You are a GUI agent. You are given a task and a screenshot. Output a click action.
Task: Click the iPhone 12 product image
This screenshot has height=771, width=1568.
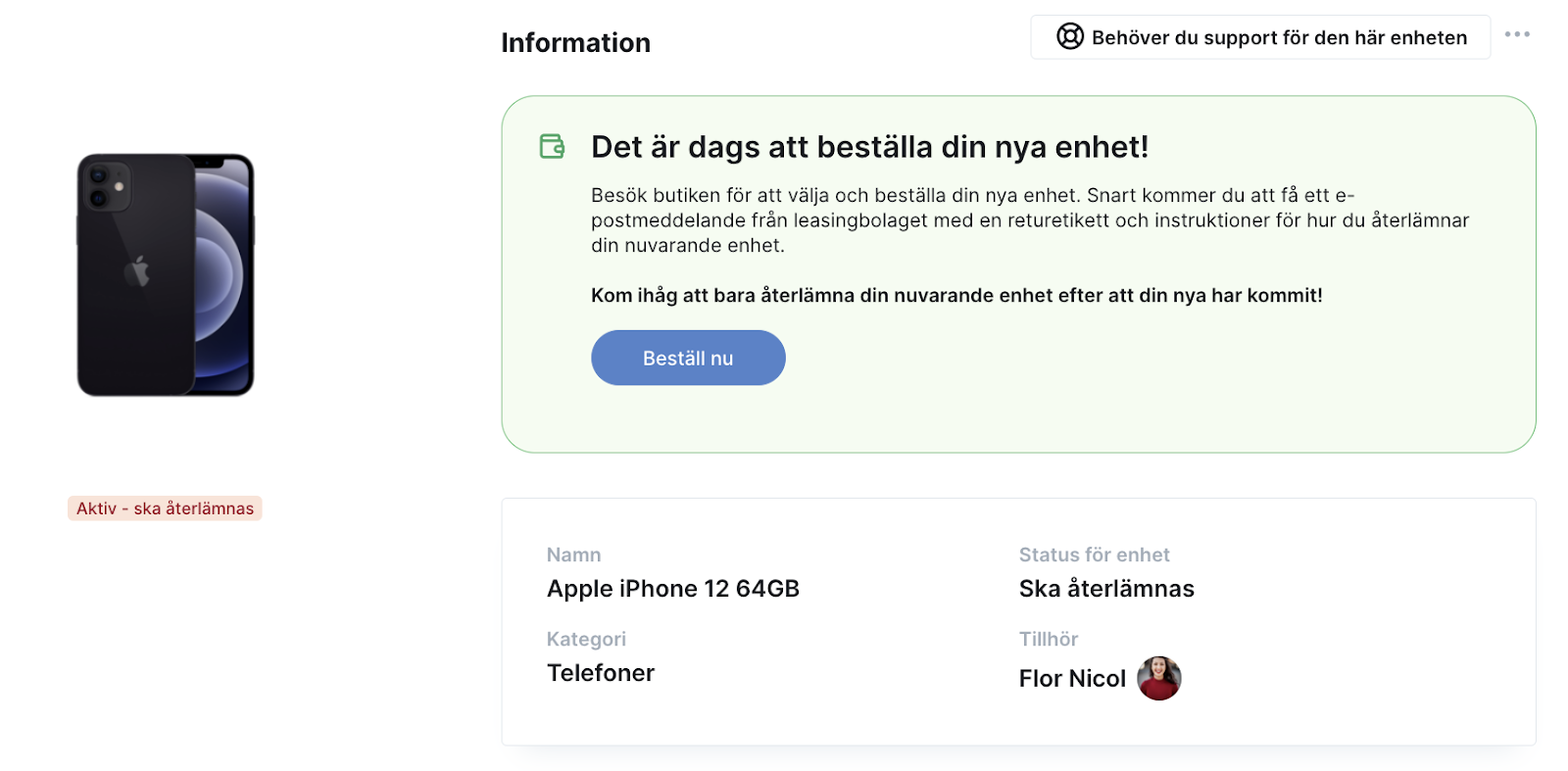coord(166,274)
